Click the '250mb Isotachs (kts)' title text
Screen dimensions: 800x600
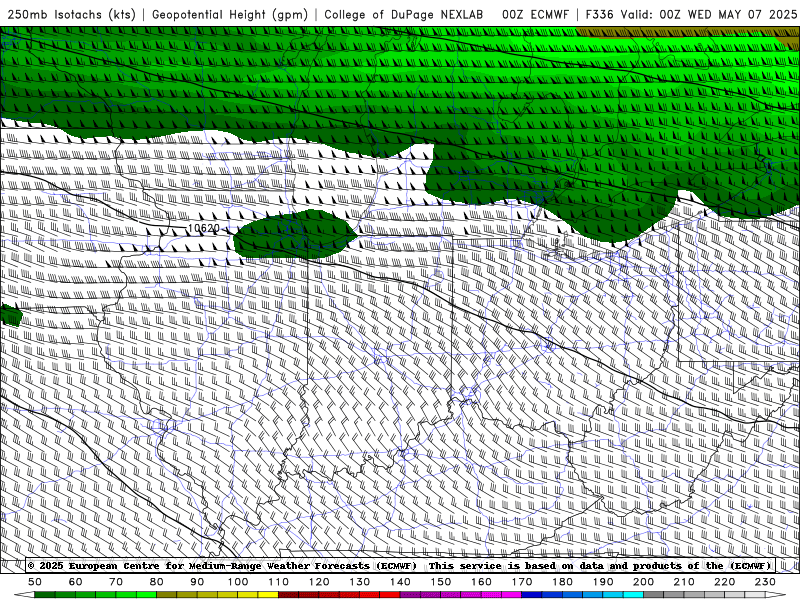(x=71, y=14)
